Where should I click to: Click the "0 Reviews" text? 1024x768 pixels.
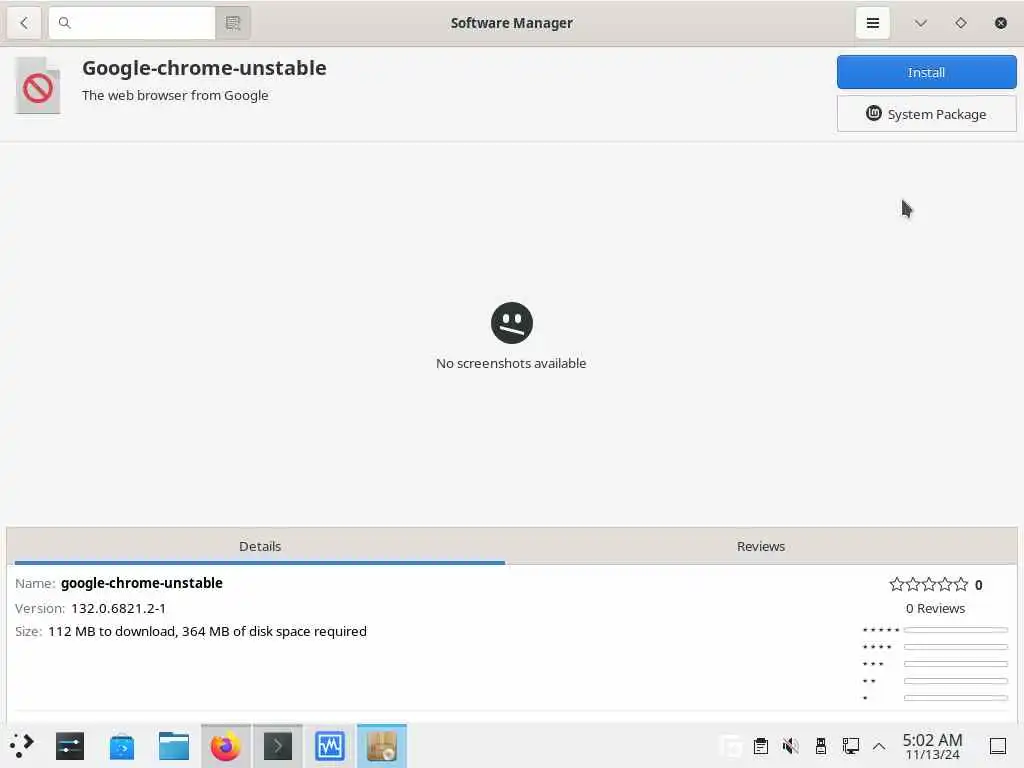(x=935, y=608)
